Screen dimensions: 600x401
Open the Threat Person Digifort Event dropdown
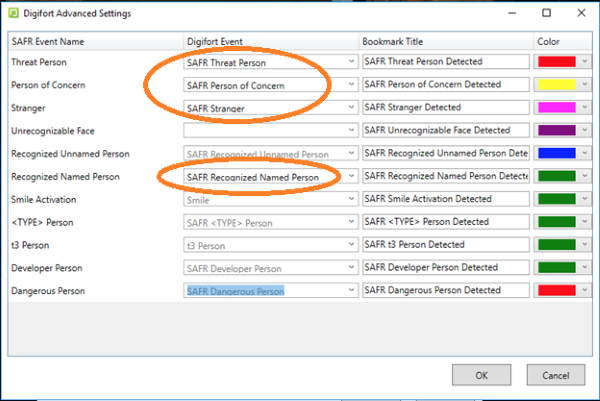coord(351,62)
